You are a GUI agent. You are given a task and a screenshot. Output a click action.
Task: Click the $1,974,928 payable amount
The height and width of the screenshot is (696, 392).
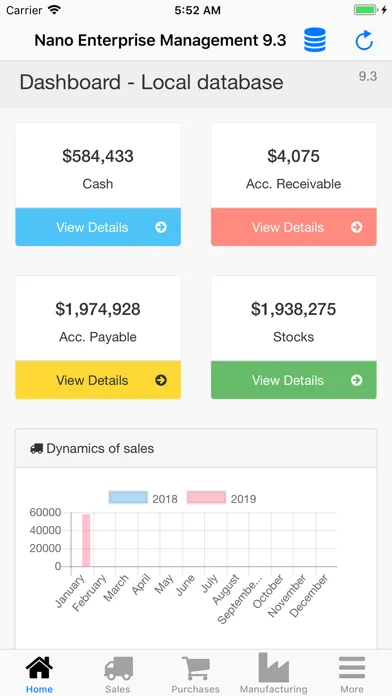[x=98, y=309]
